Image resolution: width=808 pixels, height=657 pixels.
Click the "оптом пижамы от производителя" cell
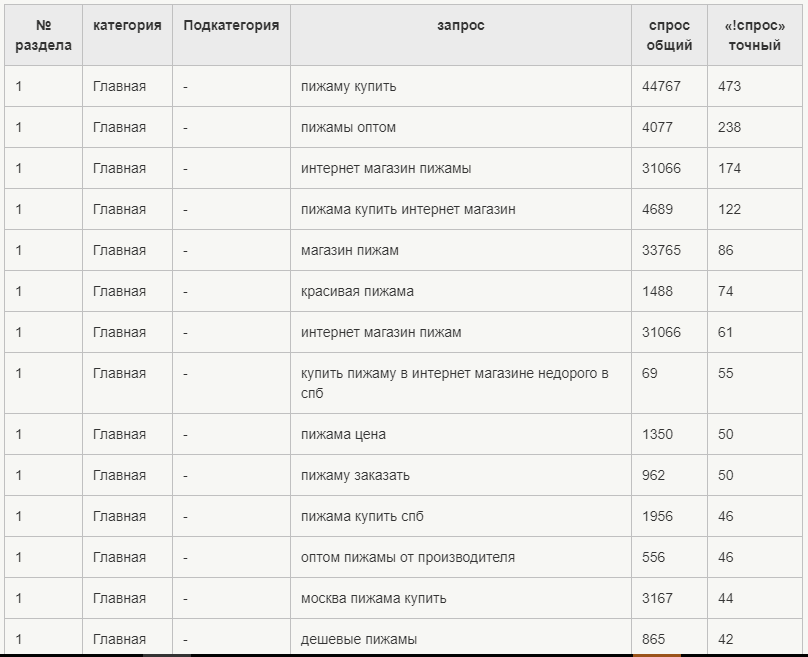(408, 557)
